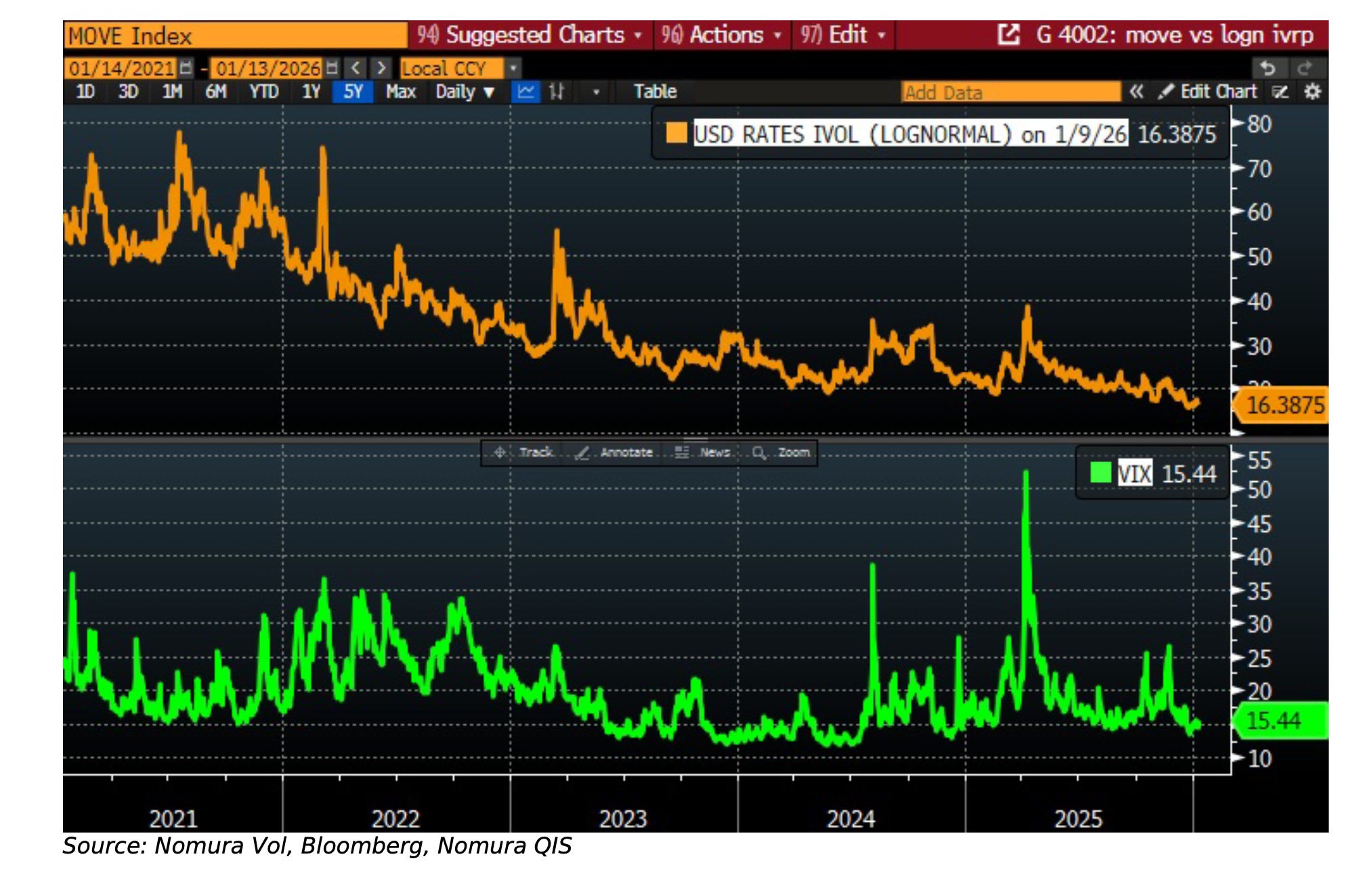Open chart settings gear icon

[1312, 91]
